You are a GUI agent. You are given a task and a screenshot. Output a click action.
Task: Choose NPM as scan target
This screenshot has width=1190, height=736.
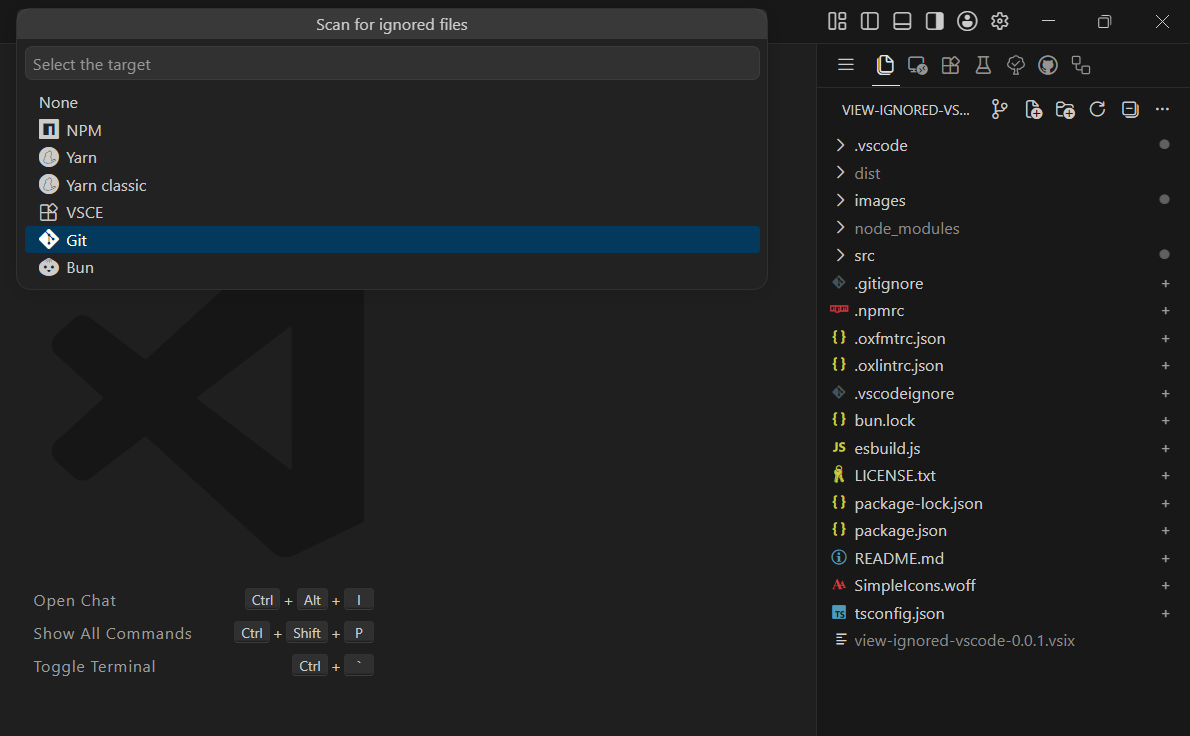click(392, 130)
